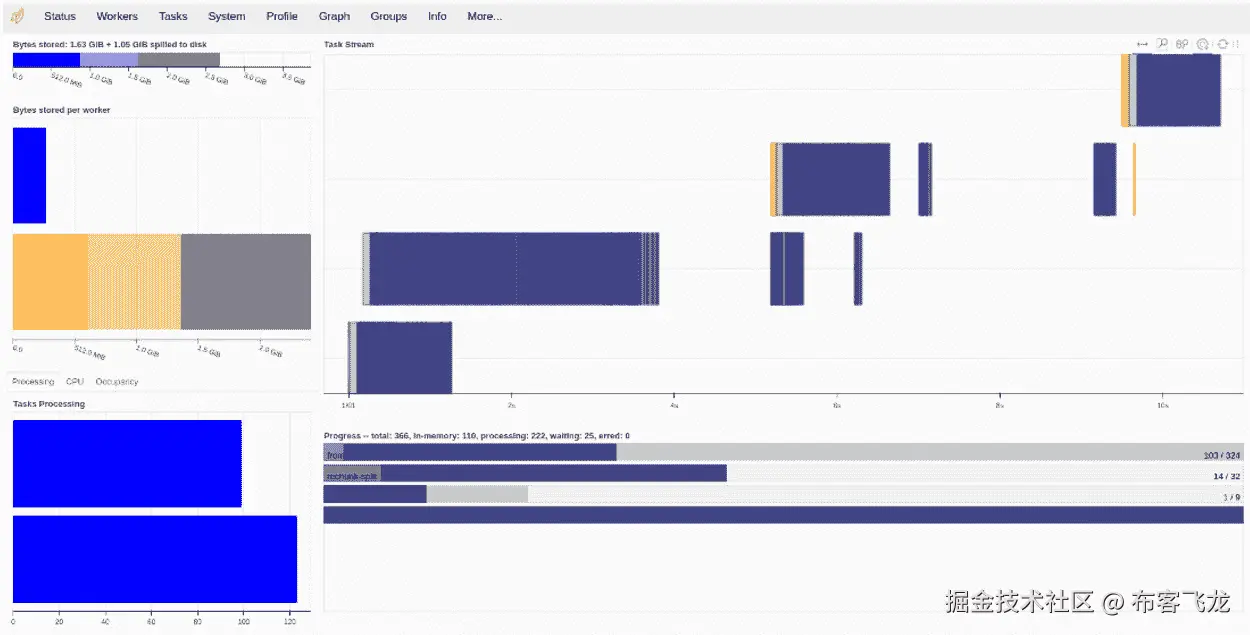Viewport: 1250px width, 635px height.
Task: Switch to the Occupancy tab
Action: [x=117, y=382]
